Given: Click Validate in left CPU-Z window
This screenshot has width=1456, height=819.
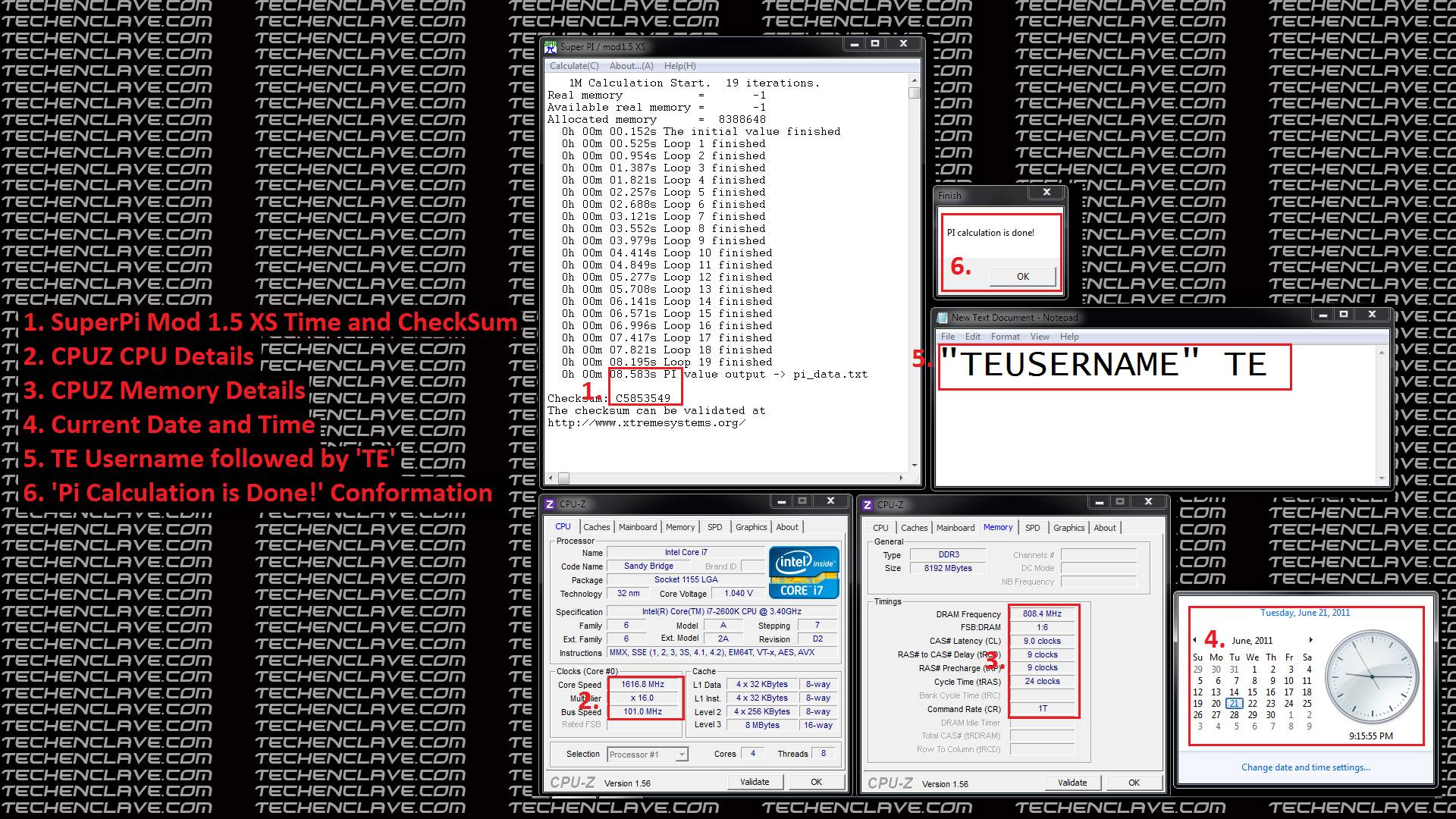Looking at the screenshot, I should [x=755, y=782].
